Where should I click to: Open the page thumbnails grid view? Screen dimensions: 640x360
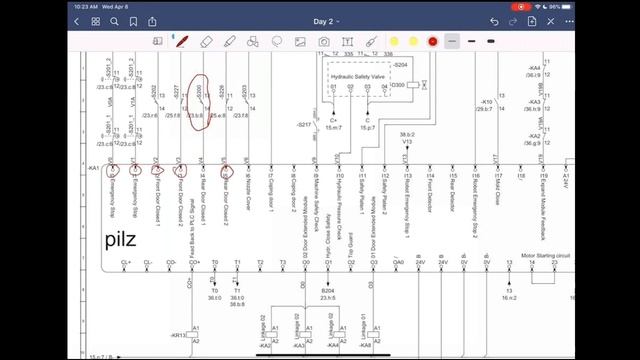(x=96, y=22)
